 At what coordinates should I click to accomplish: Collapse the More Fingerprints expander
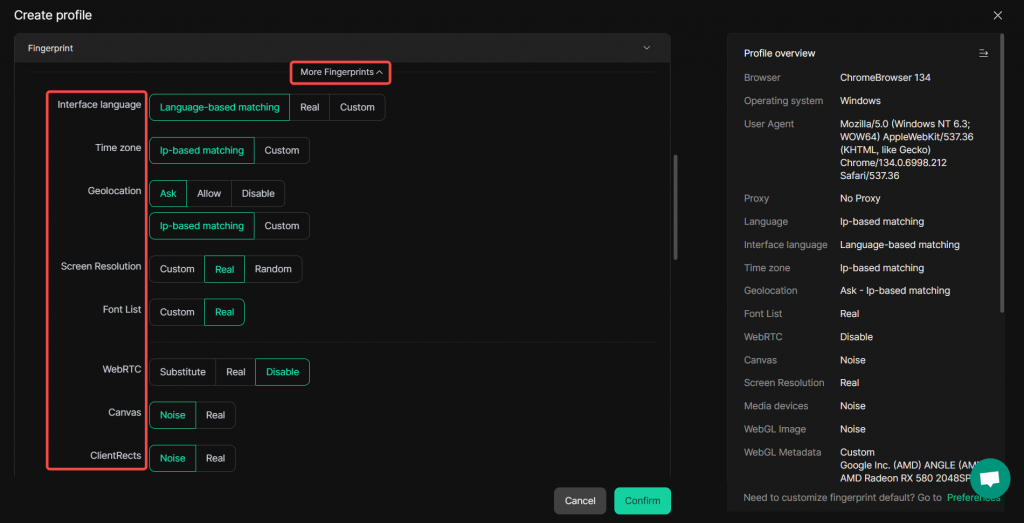tap(341, 72)
